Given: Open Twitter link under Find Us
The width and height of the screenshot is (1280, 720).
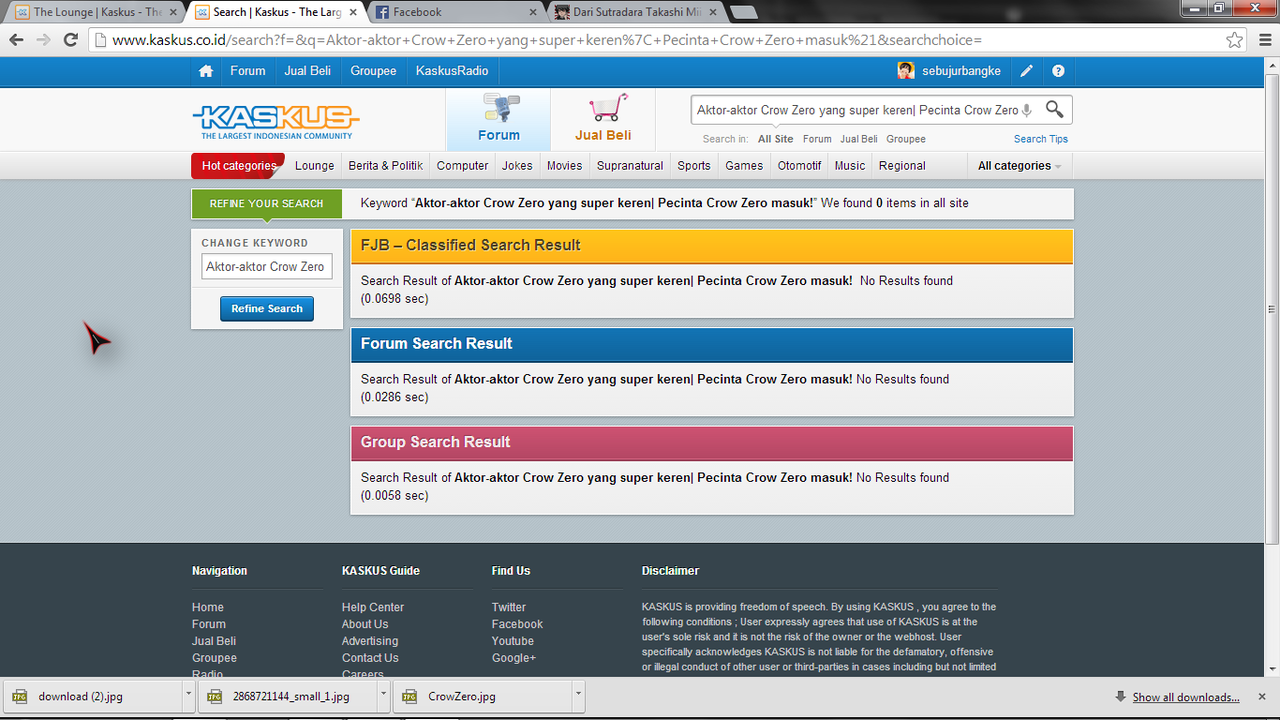Looking at the screenshot, I should coord(508,607).
